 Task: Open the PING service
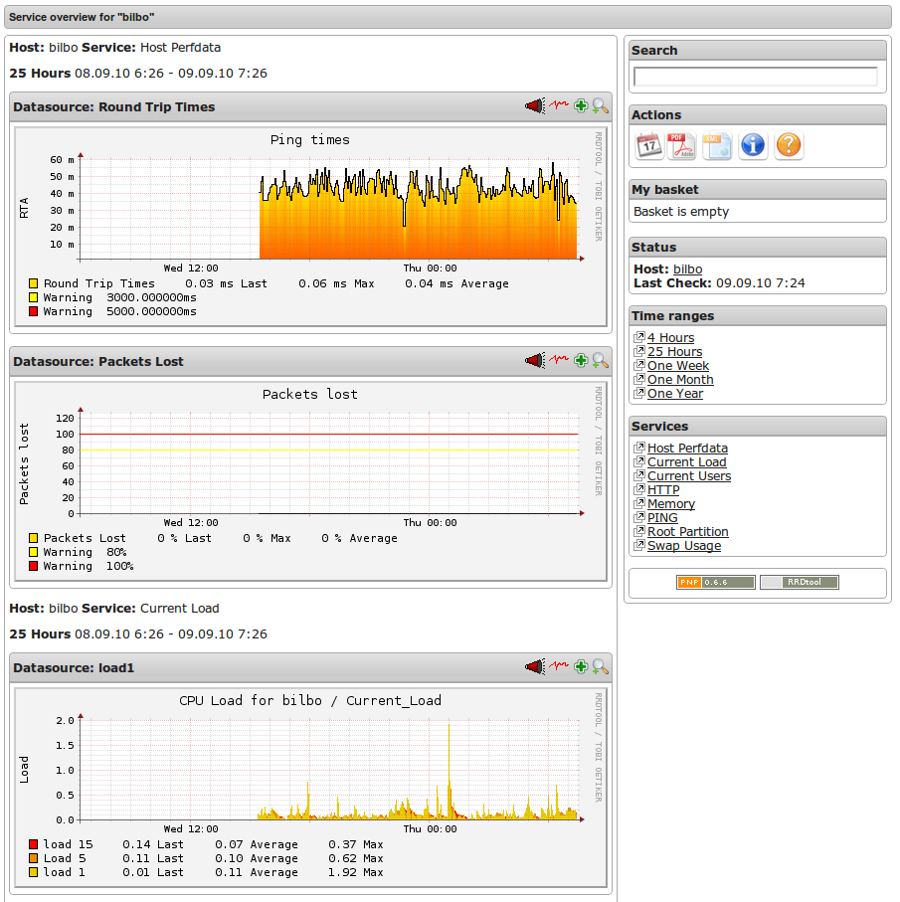click(663, 518)
